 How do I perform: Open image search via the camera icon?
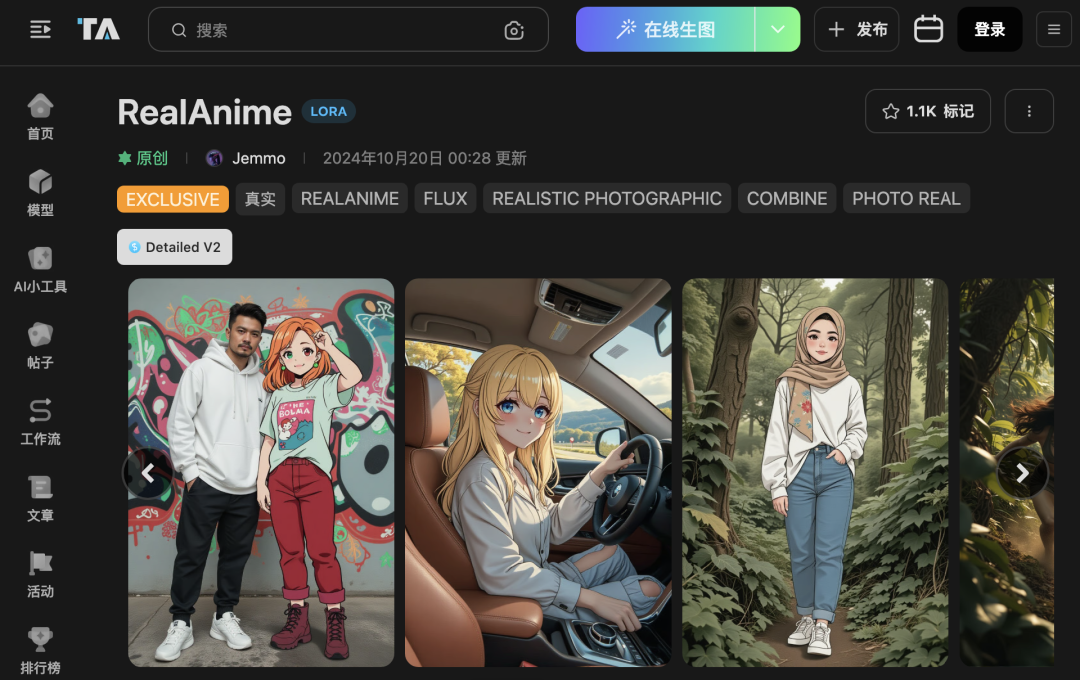pos(514,30)
